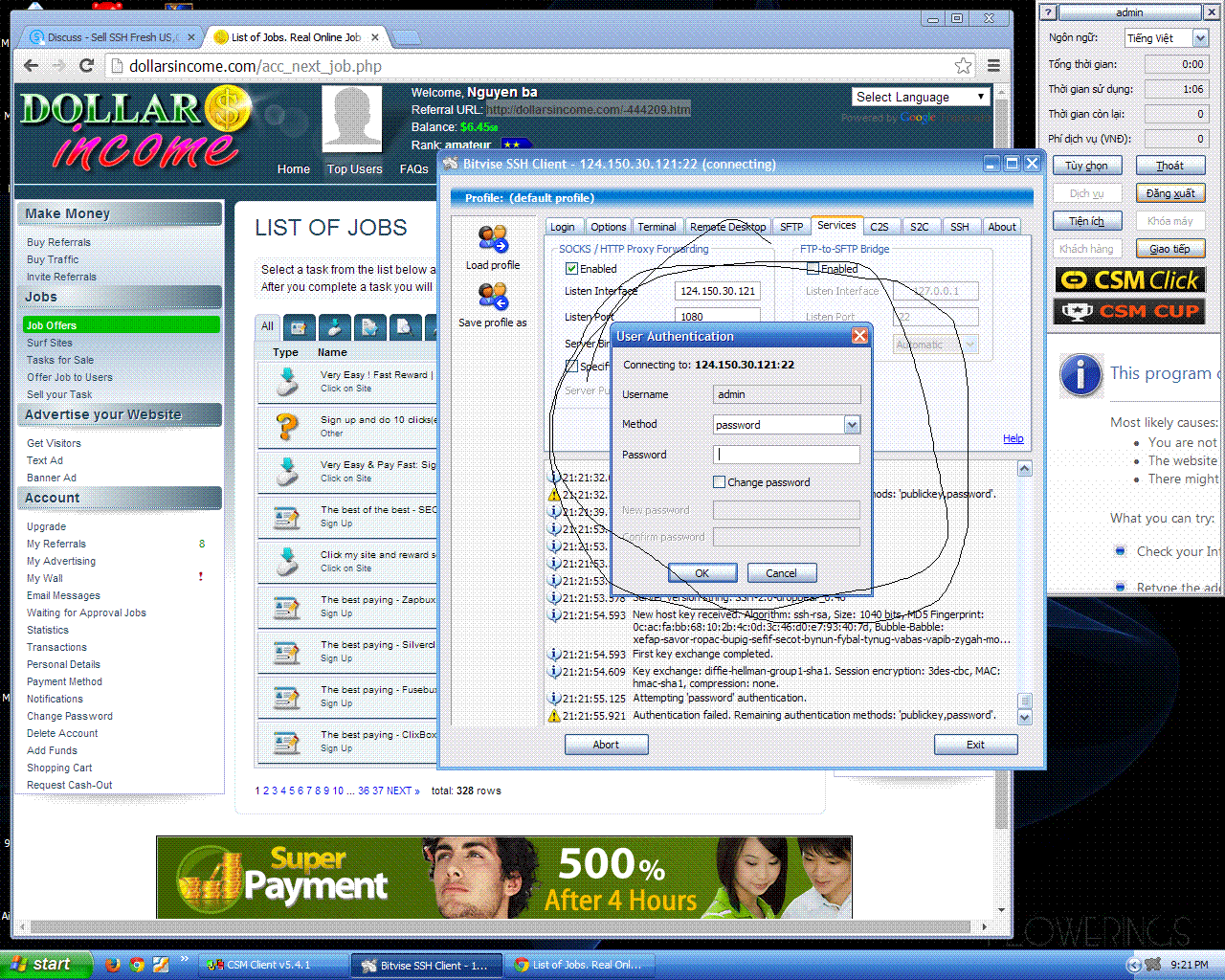This screenshot has width=1225, height=980.
Task: Click the CSM CUP banner
Action: coord(1129,311)
